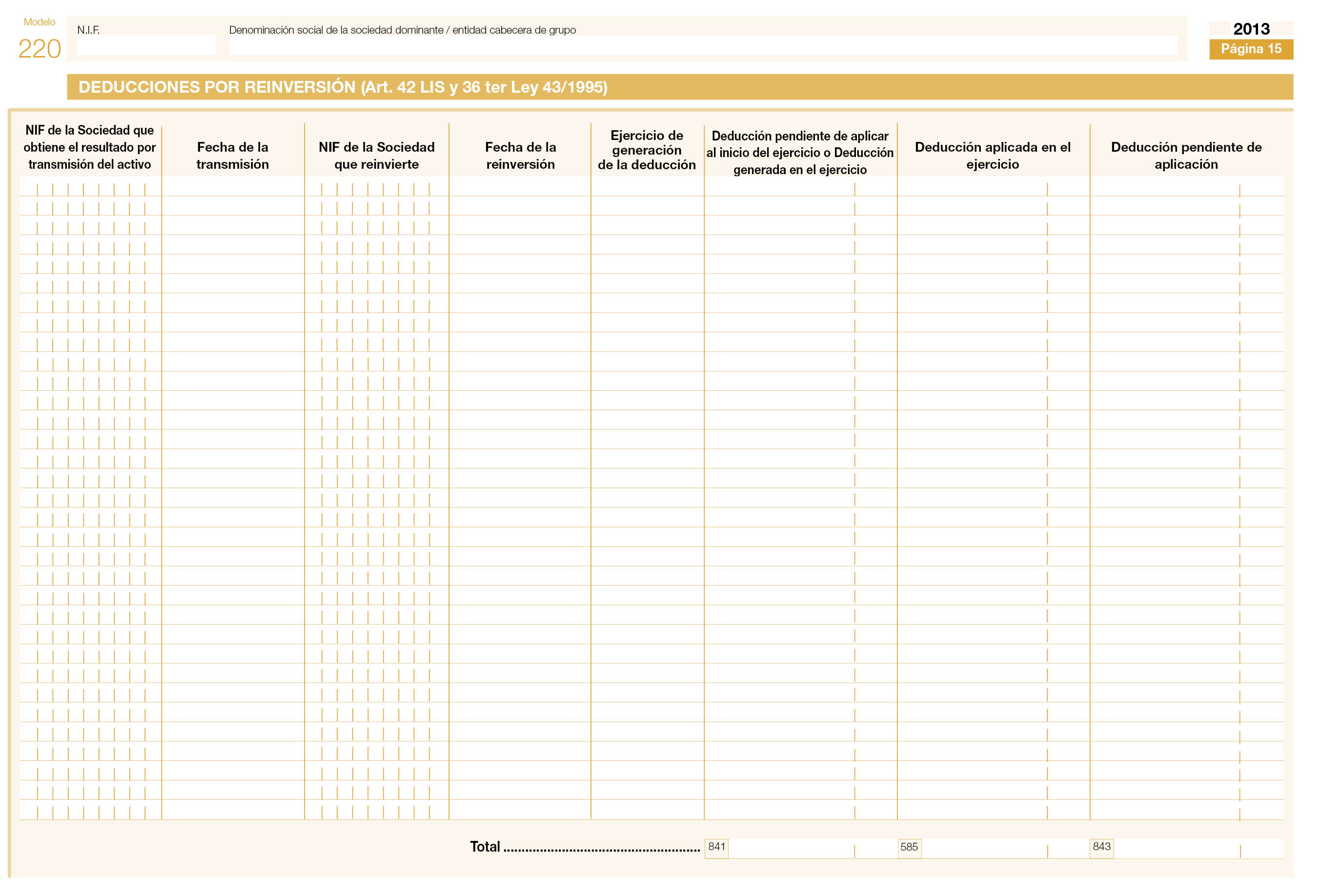Select the 'Fecha de la reinversión' column header

(520, 156)
